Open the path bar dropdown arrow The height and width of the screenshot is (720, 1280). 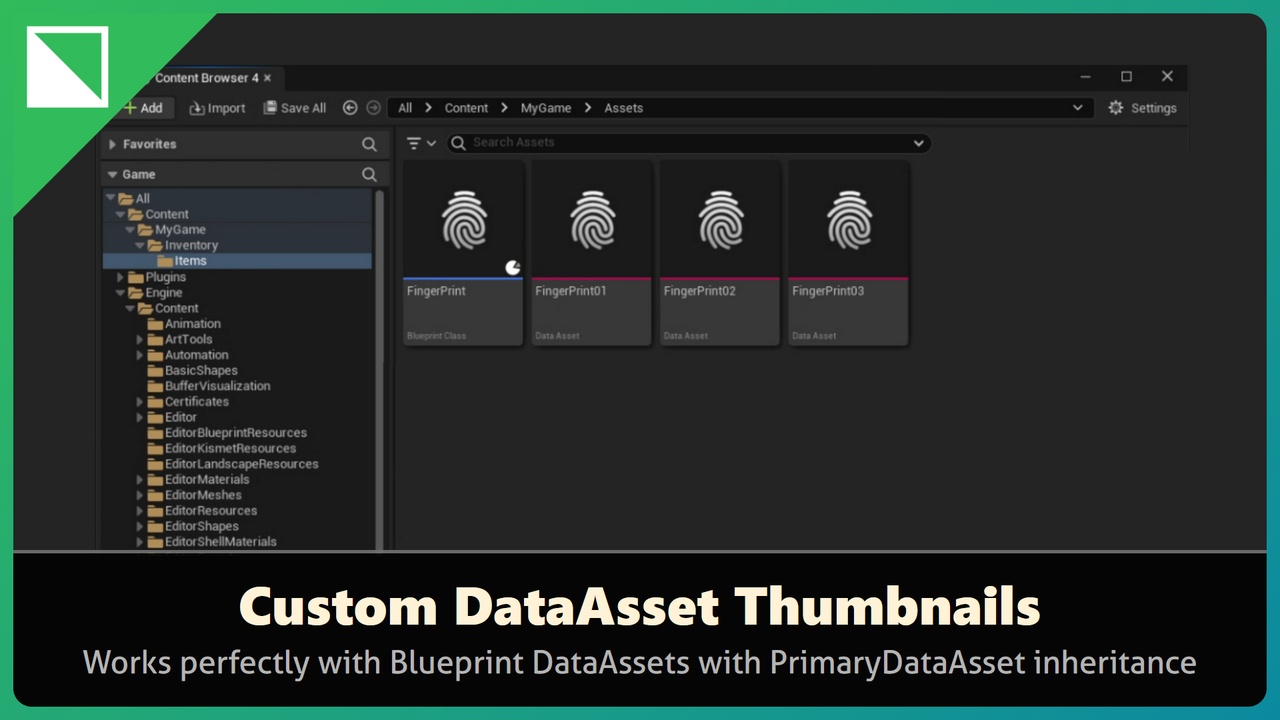coord(1077,108)
